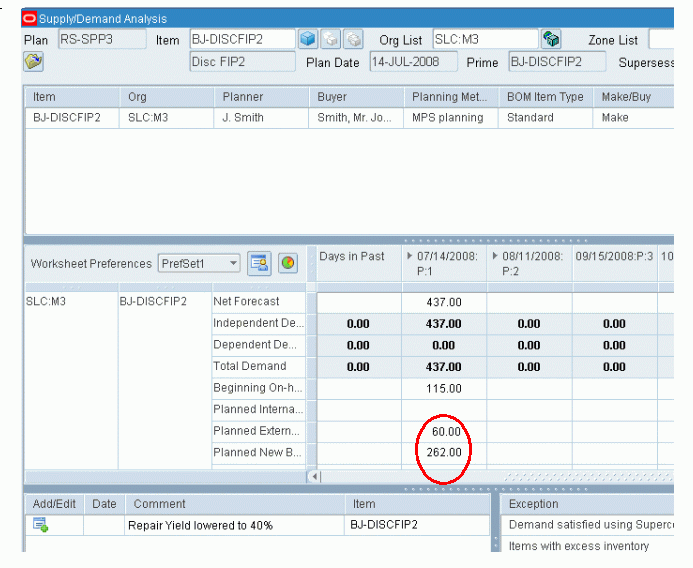Click the Org column header
The height and width of the screenshot is (568, 693).
click(x=167, y=97)
